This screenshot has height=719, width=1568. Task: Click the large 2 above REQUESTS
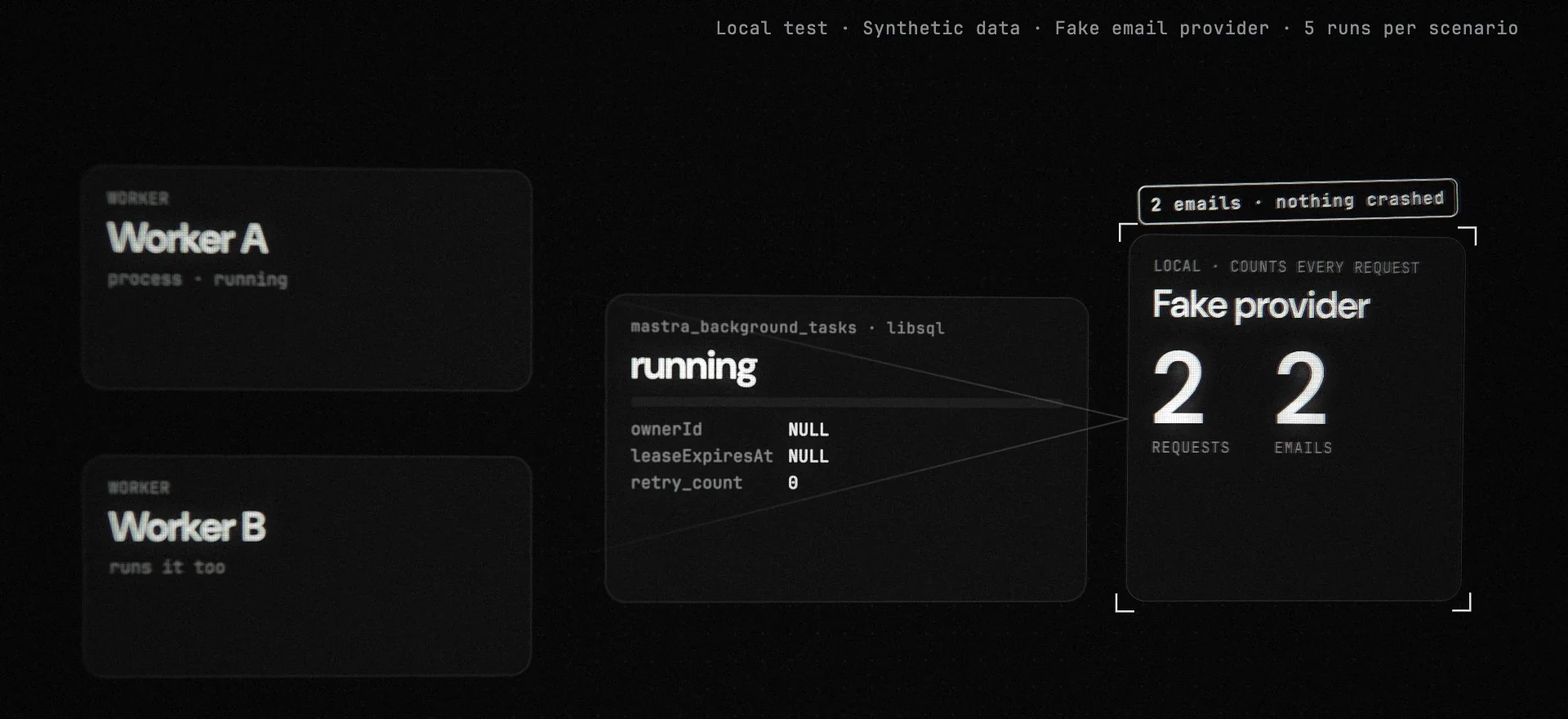click(x=1178, y=387)
